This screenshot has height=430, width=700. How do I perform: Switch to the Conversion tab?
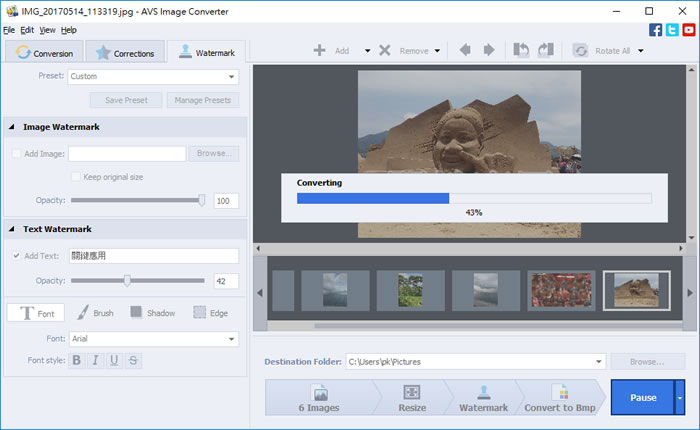(x=44, y=53)
